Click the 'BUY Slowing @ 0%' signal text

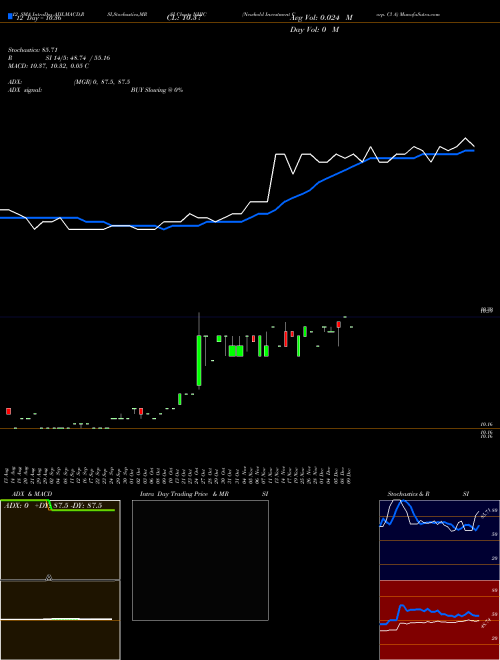(157, 90)
